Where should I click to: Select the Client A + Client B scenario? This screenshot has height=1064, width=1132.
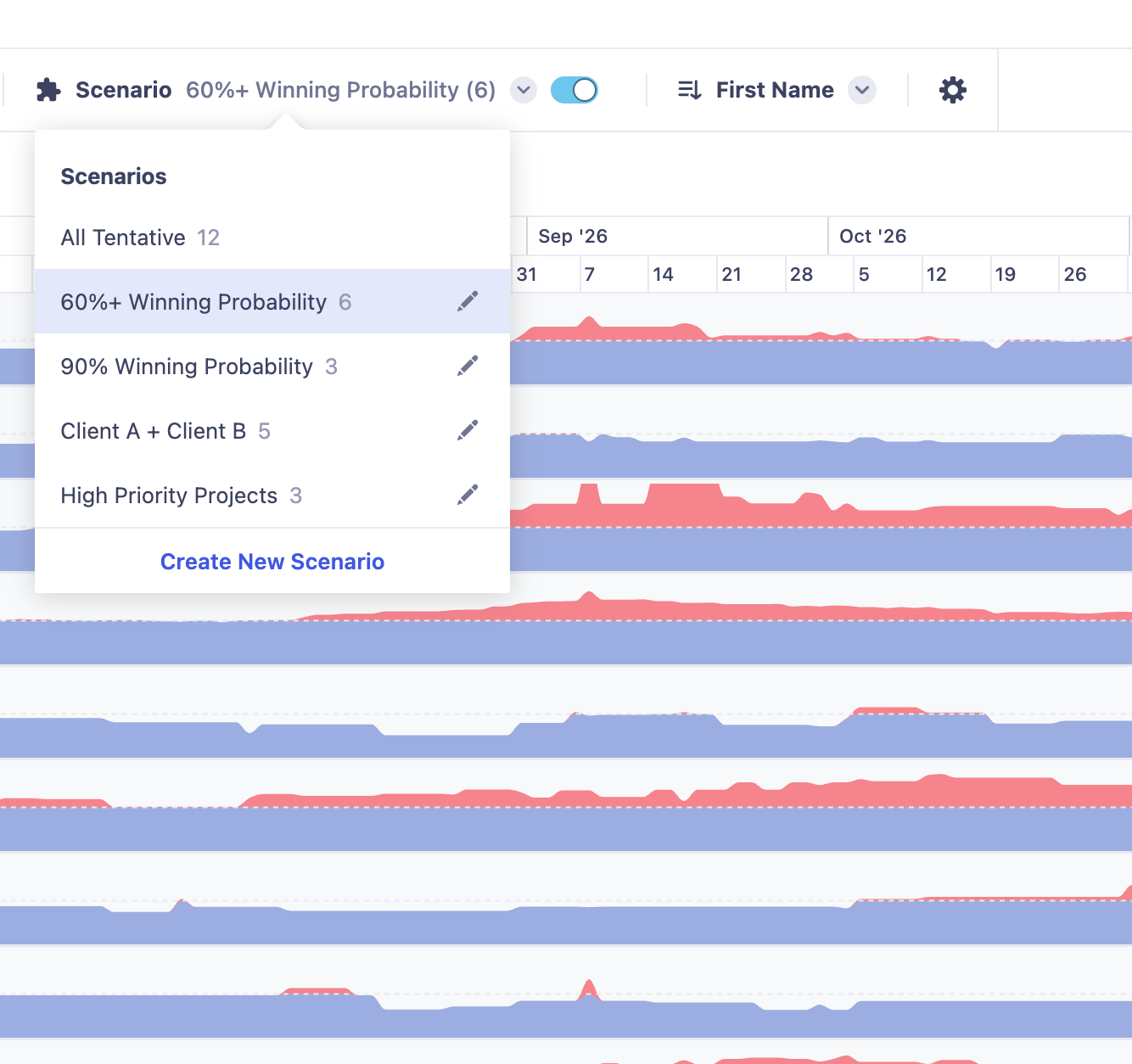tap(272, 431)
